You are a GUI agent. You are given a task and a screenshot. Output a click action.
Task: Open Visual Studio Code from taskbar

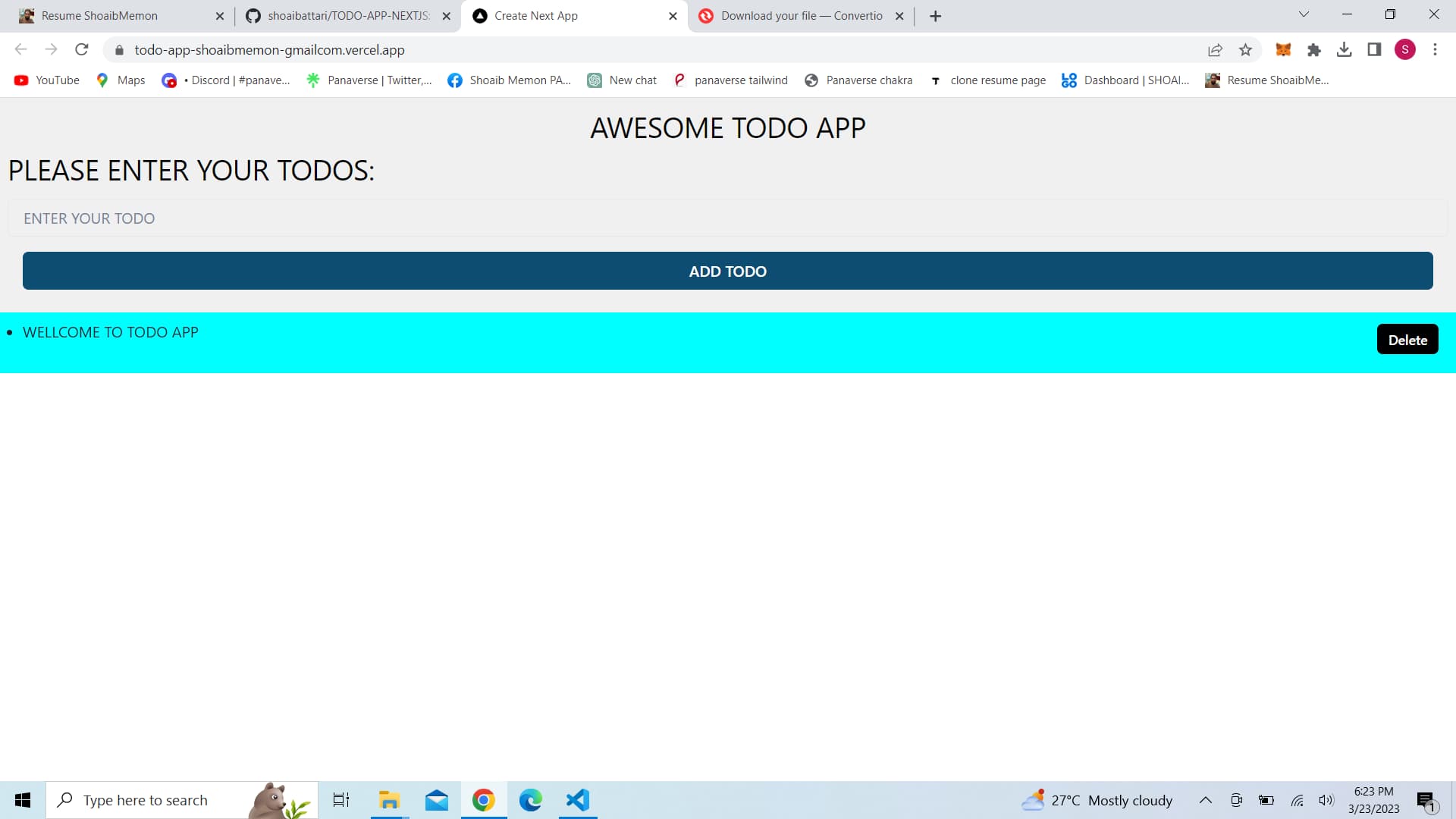pyautogui.click(x=578, y=800)
